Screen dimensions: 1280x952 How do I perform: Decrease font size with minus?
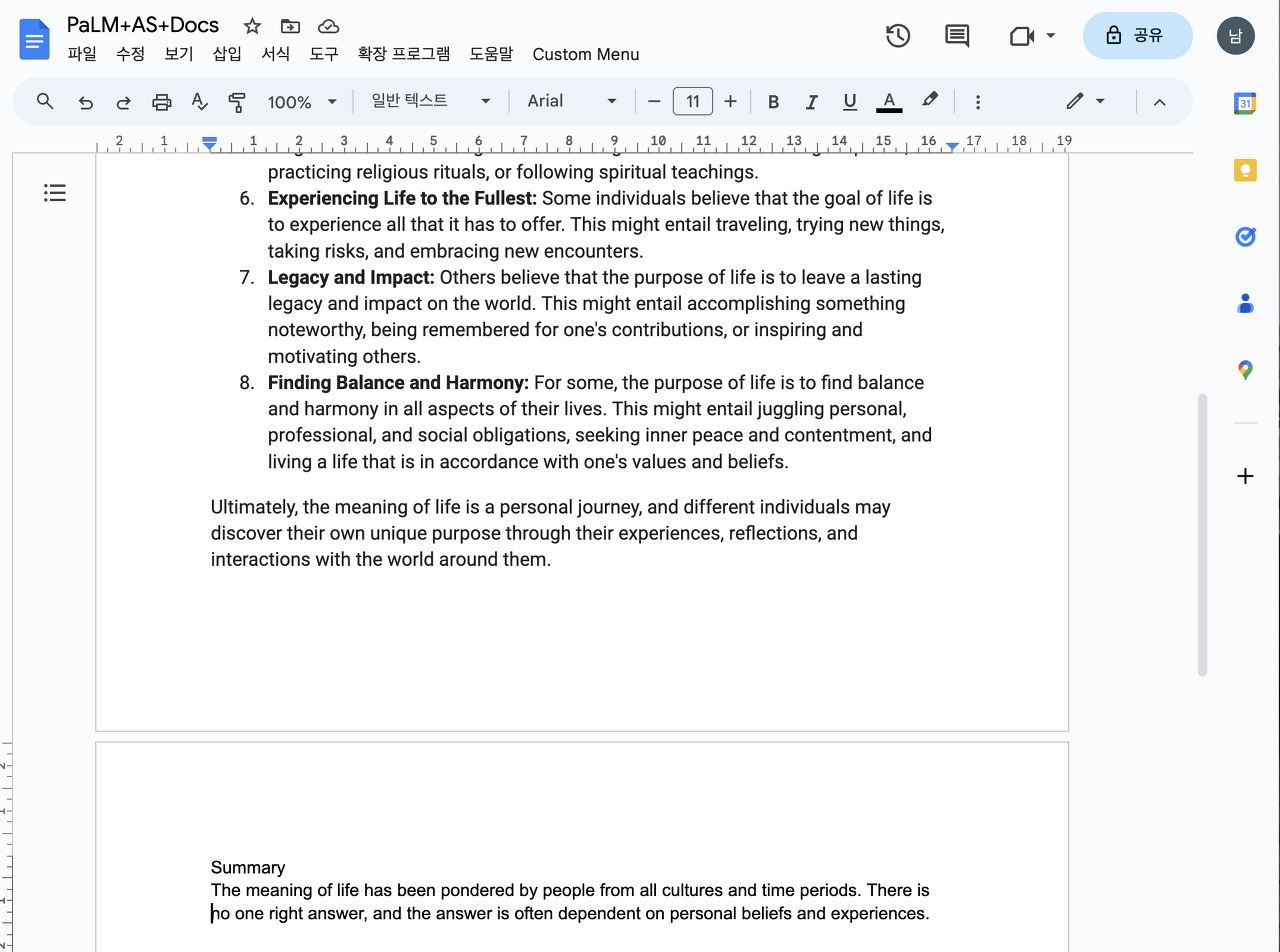[655, 101]
